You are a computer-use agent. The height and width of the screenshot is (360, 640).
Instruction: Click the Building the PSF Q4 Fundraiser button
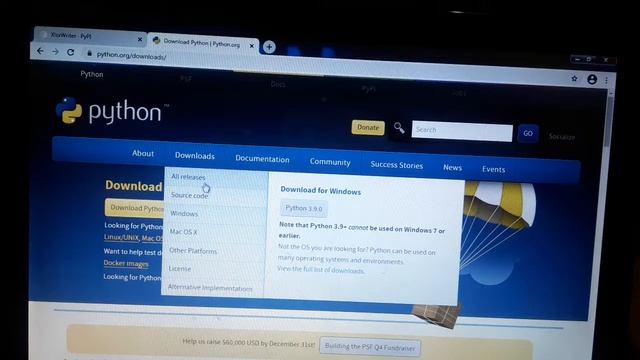(x=370, y=347)
